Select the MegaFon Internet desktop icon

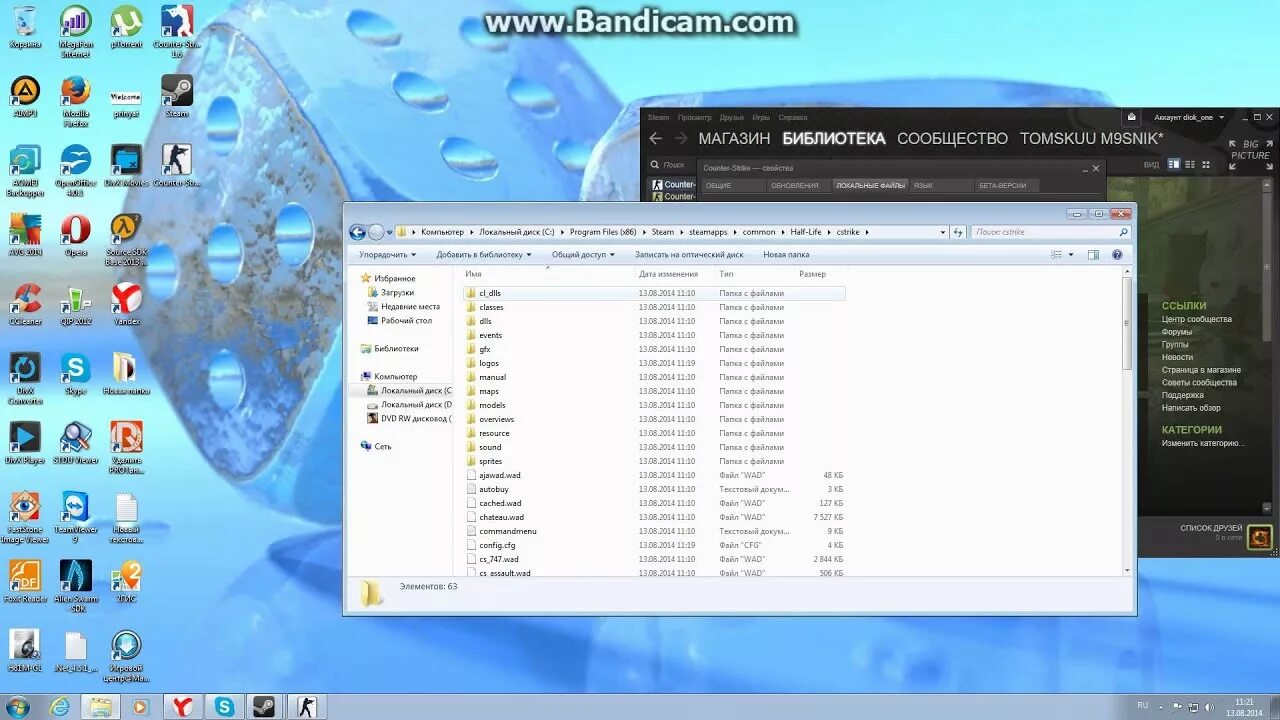tap(75, 33)
